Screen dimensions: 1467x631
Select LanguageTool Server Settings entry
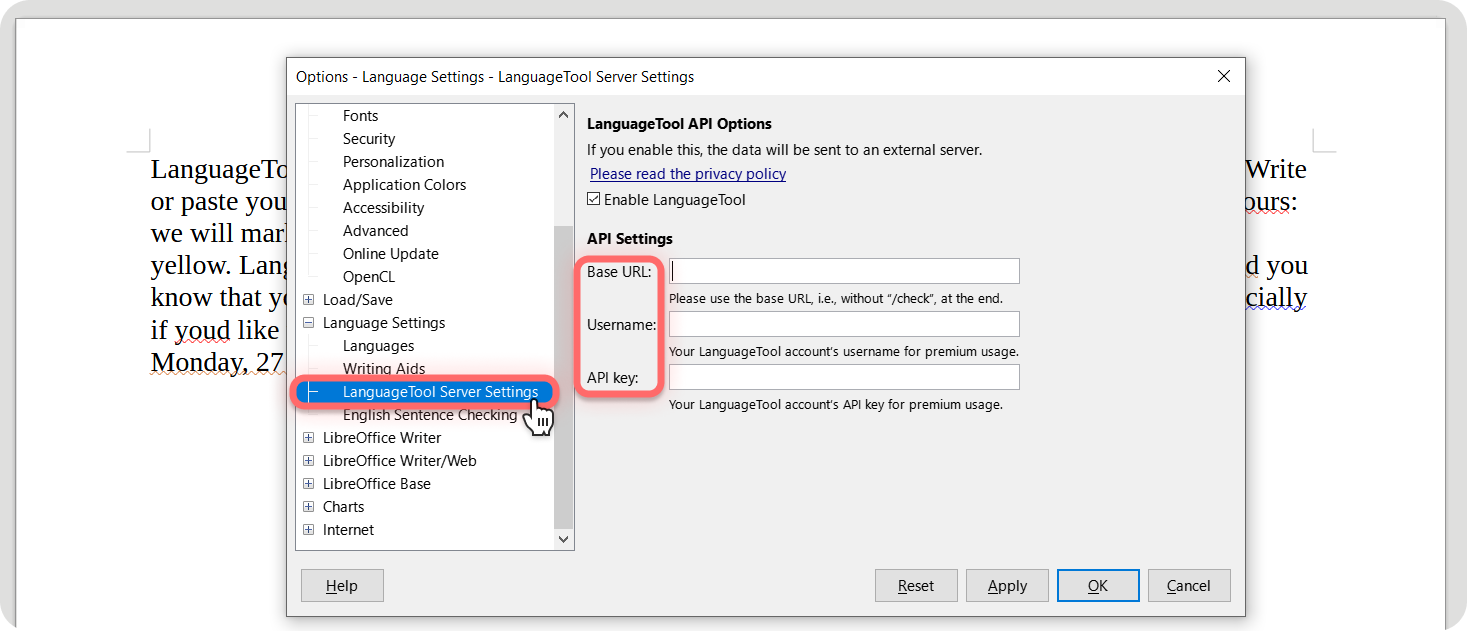click(440, 392)
